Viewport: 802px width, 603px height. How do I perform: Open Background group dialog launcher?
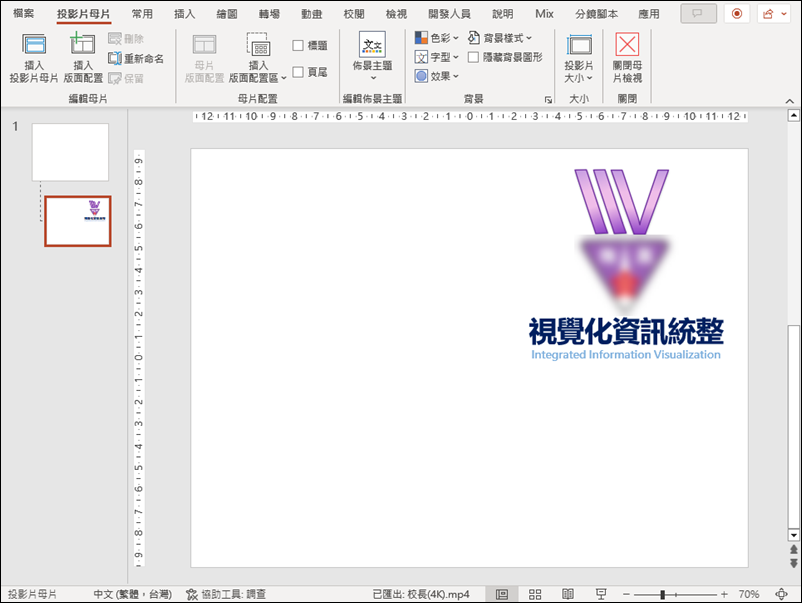(548, 99)
